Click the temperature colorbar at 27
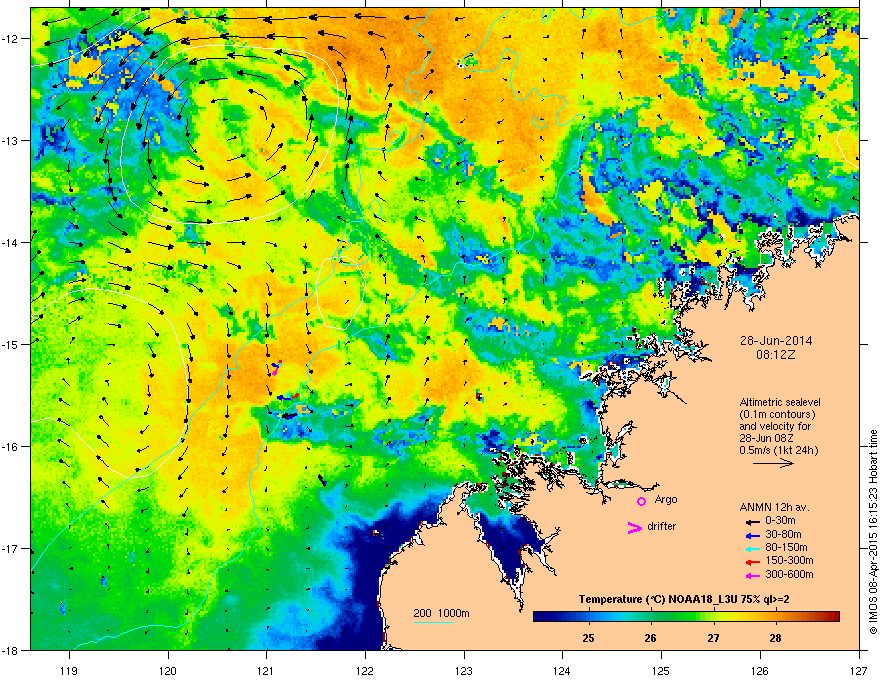 713,616
